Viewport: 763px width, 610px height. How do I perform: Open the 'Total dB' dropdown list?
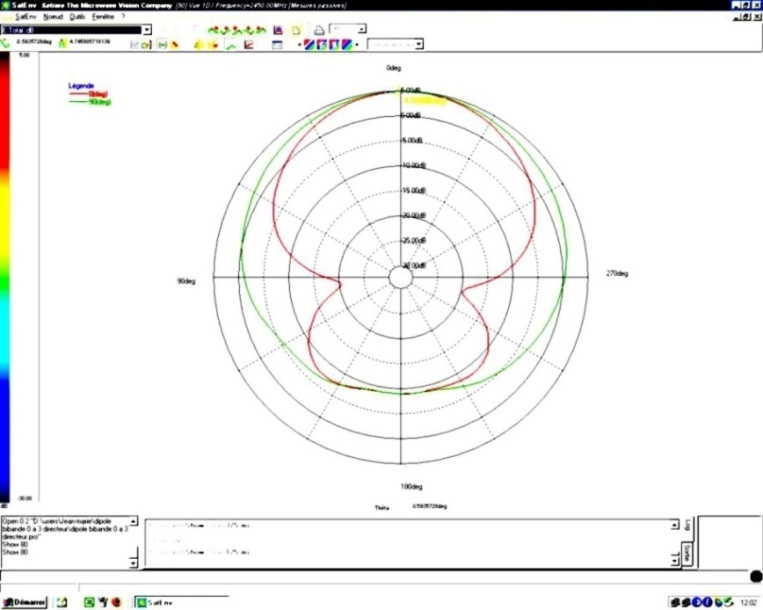point(147,30)
